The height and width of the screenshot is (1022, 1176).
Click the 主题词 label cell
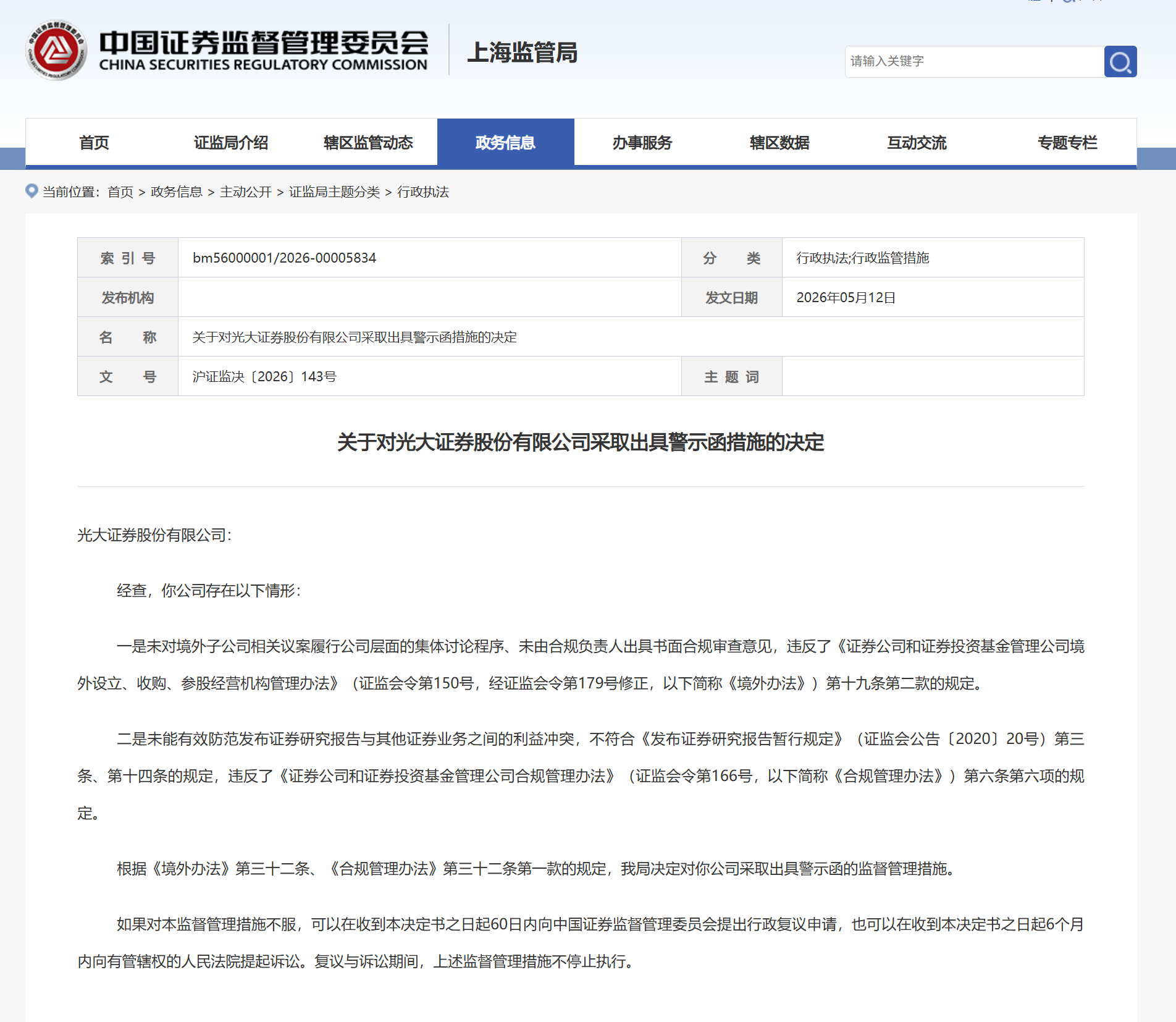(732, 376)
